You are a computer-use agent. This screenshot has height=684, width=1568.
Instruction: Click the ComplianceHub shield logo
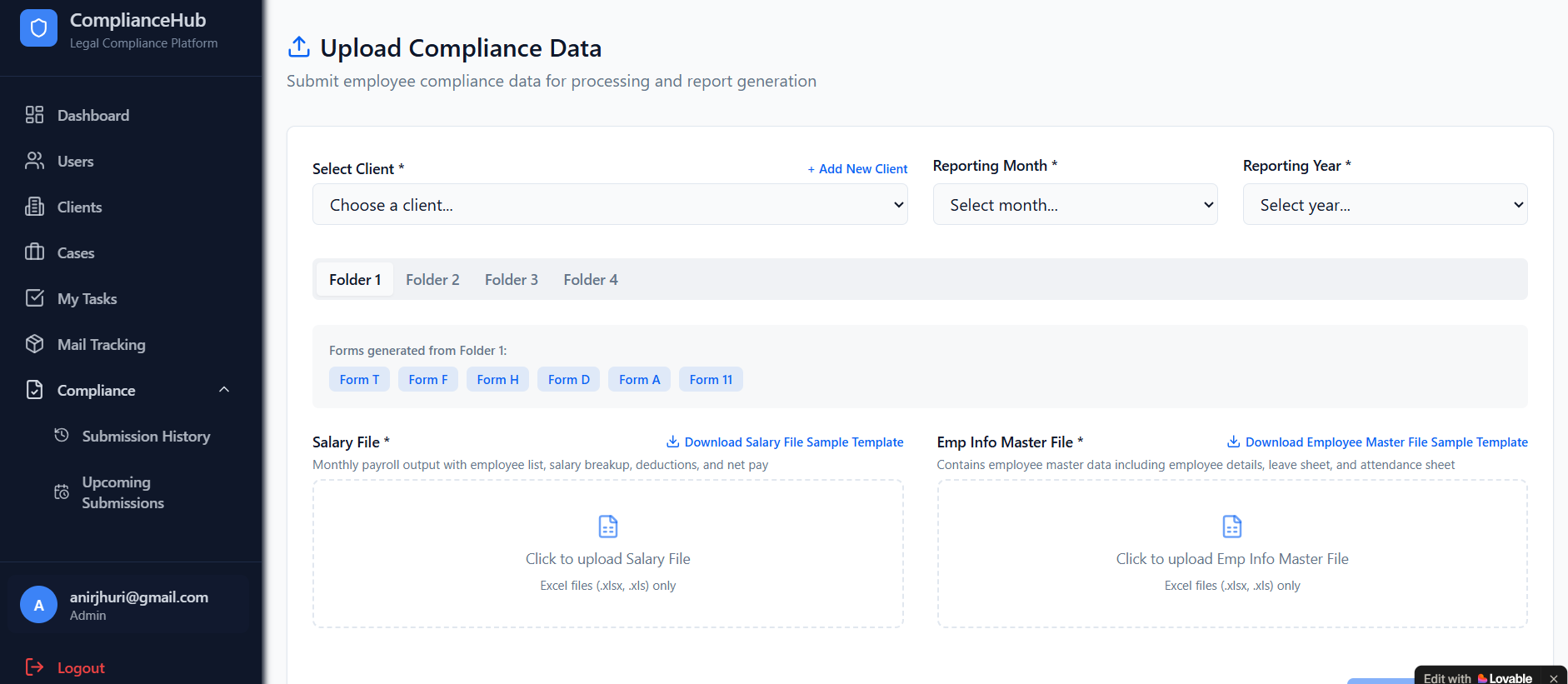38,28
